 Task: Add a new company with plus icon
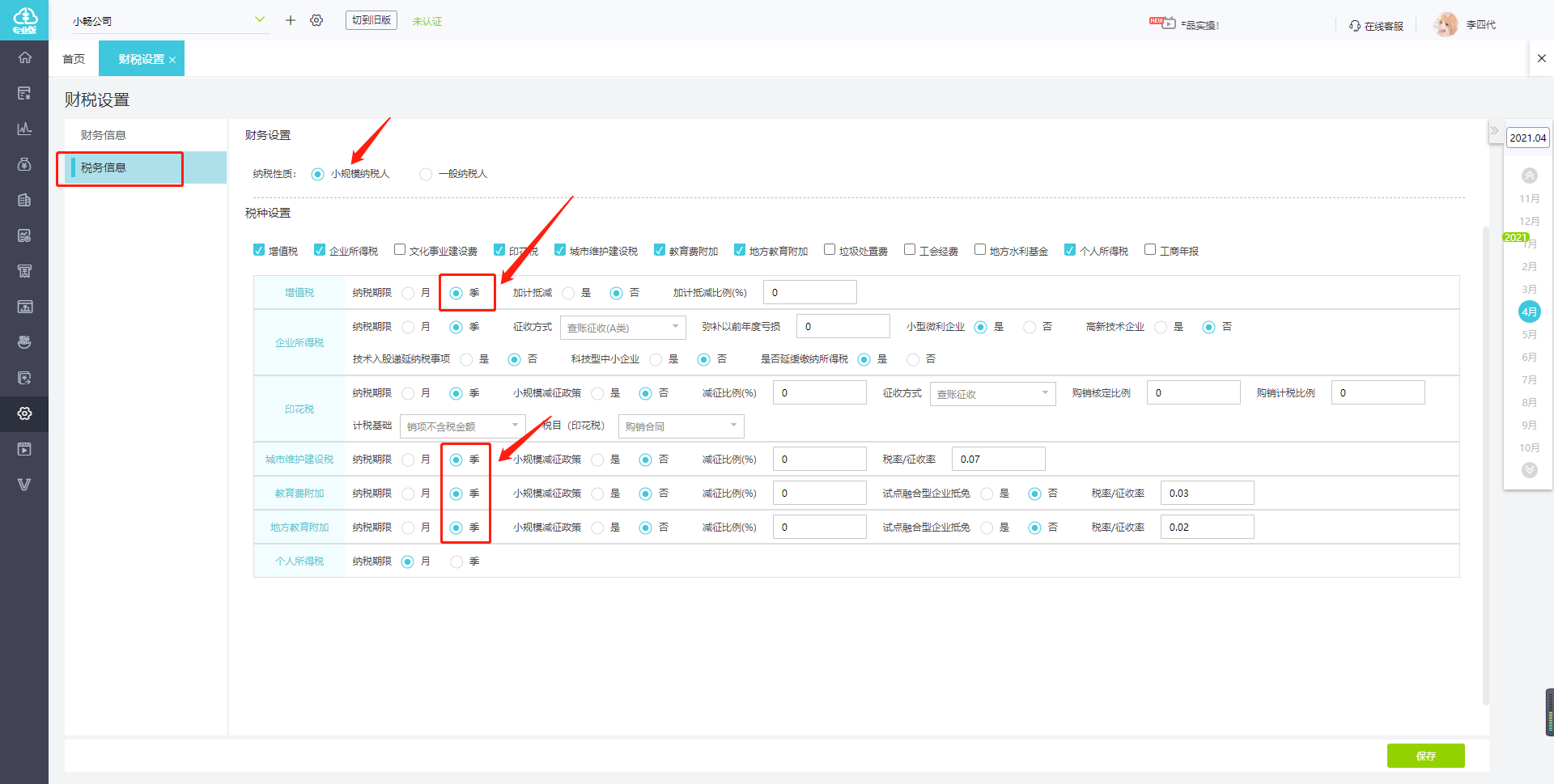(290, 20)
